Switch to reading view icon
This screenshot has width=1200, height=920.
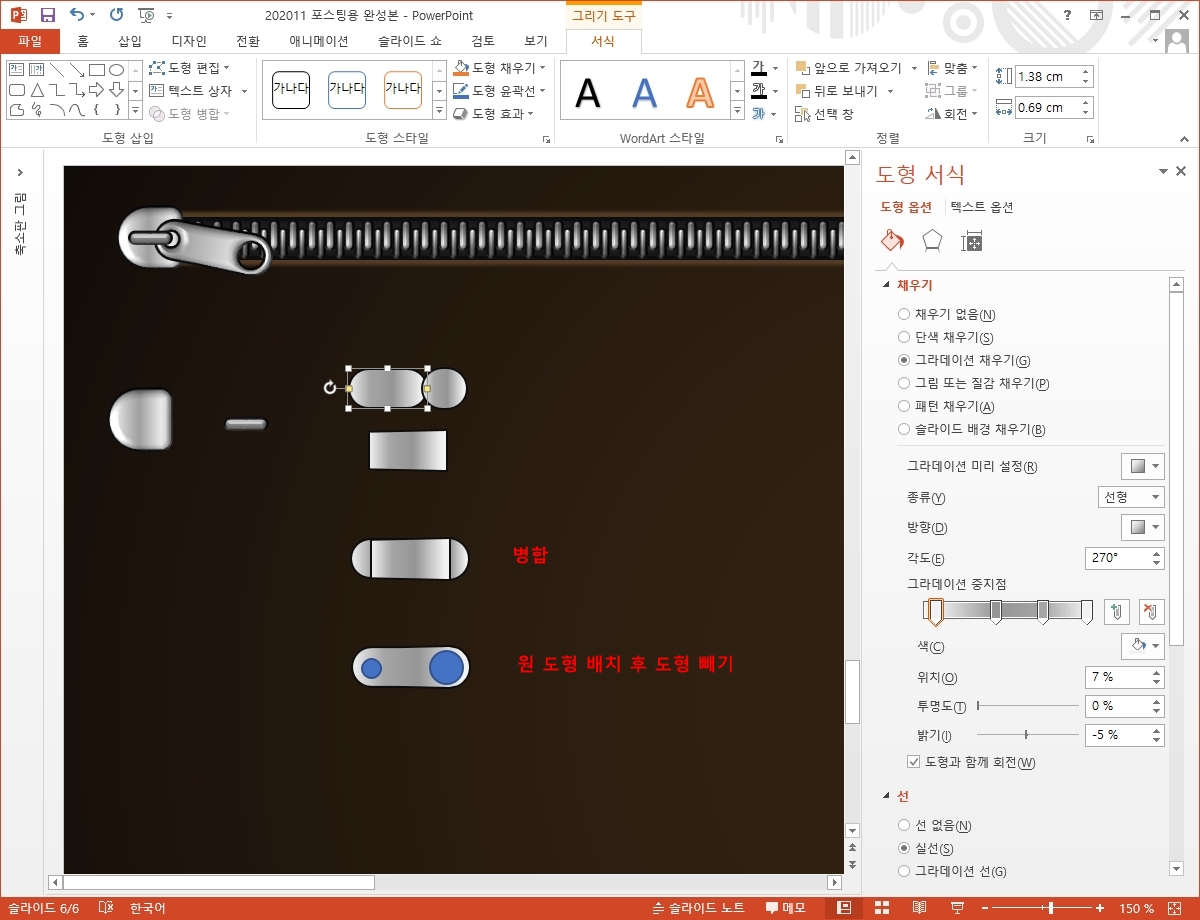pos(919,908)
